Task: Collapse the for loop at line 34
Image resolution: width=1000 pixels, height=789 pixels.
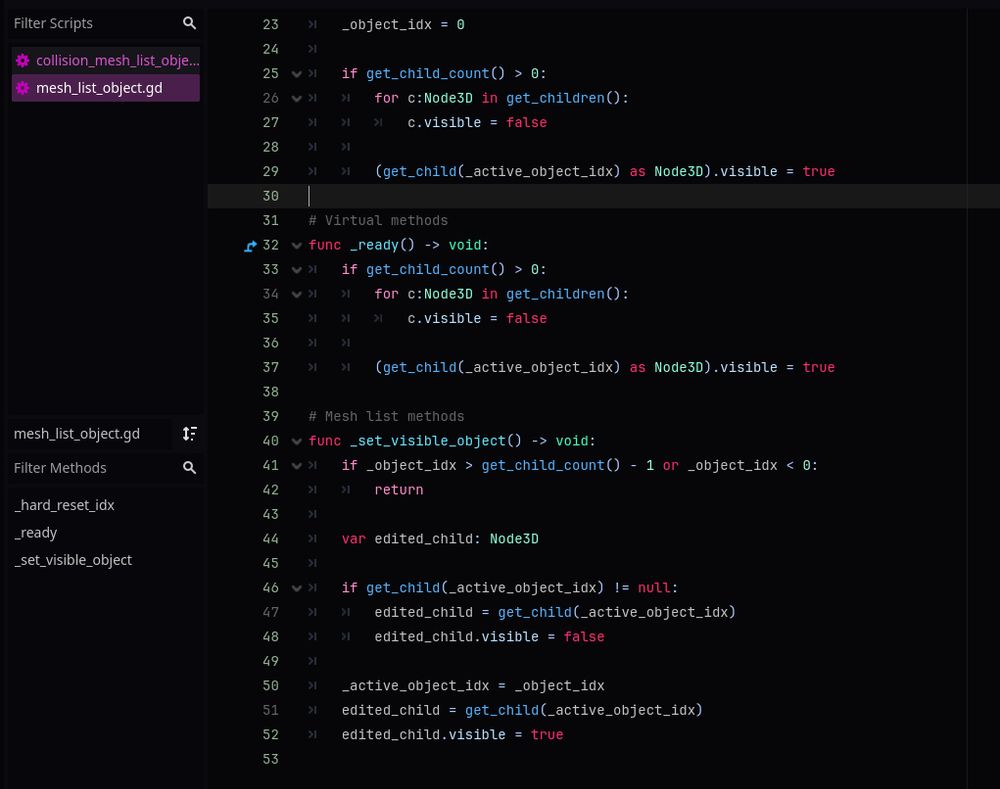Action: click(x=297, y=294)
